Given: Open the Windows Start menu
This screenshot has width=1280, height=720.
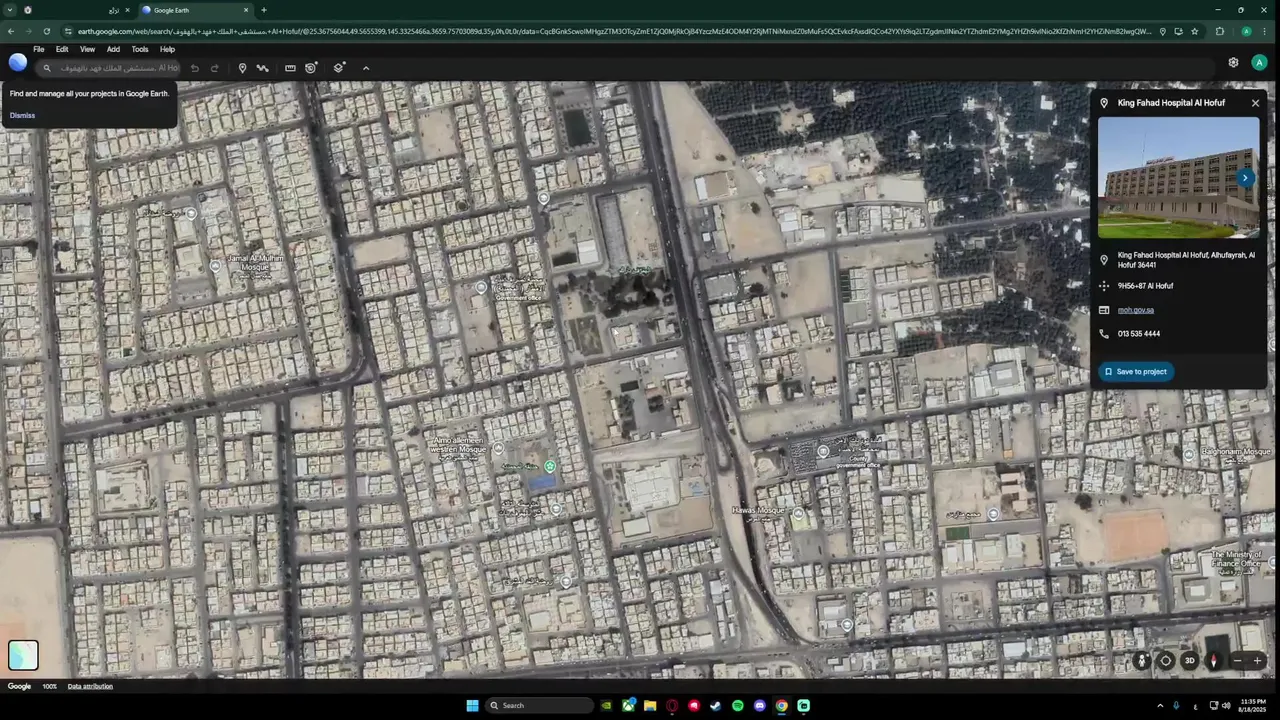Looking at the screenshot, I should coord(472,705).
